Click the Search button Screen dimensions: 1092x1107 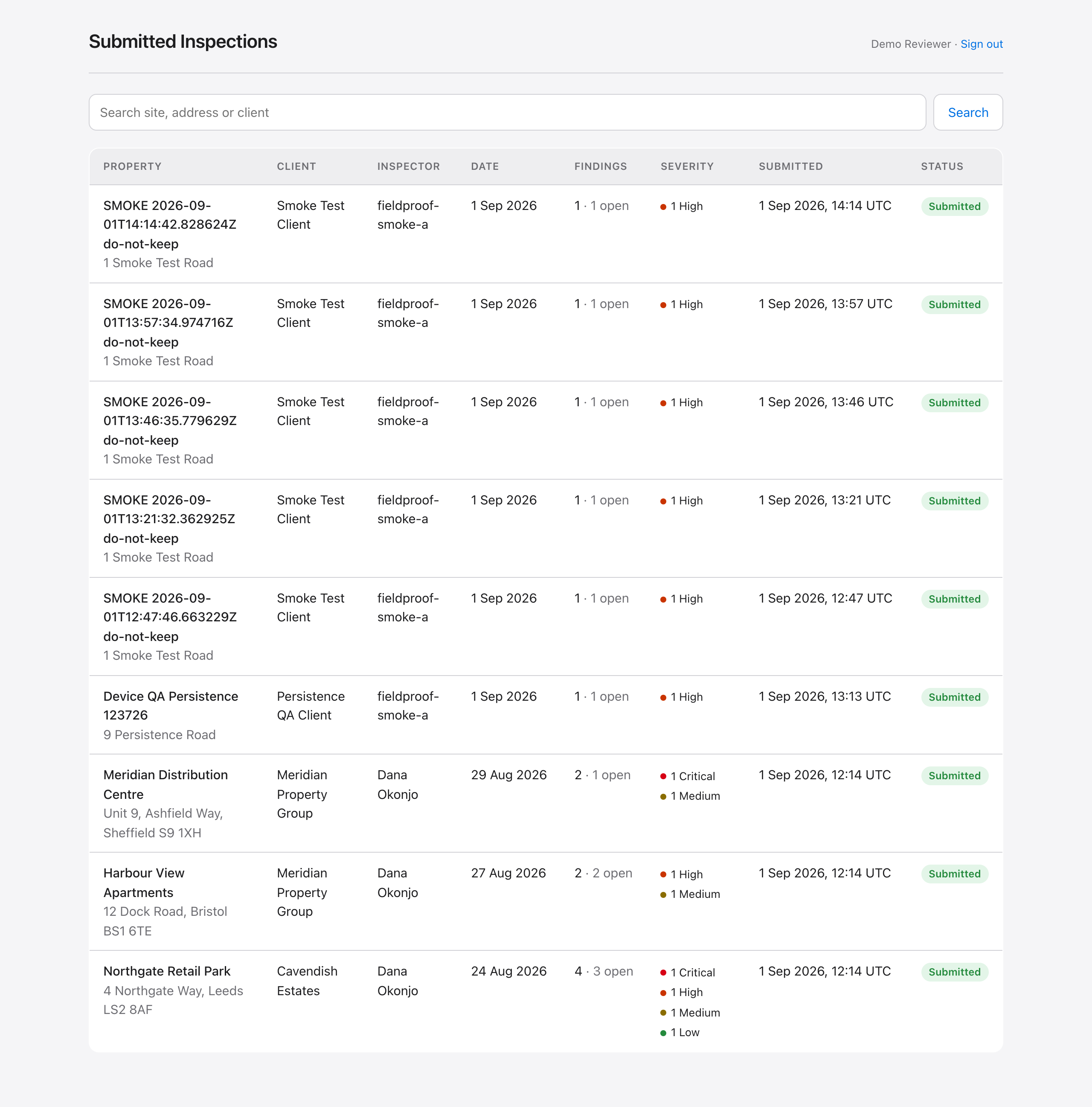pyautogui.click(x=968, y=112)
